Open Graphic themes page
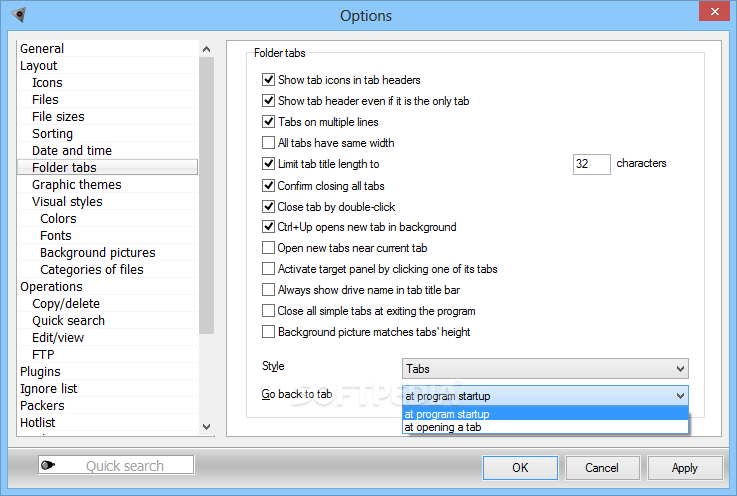 click(108, 184)
